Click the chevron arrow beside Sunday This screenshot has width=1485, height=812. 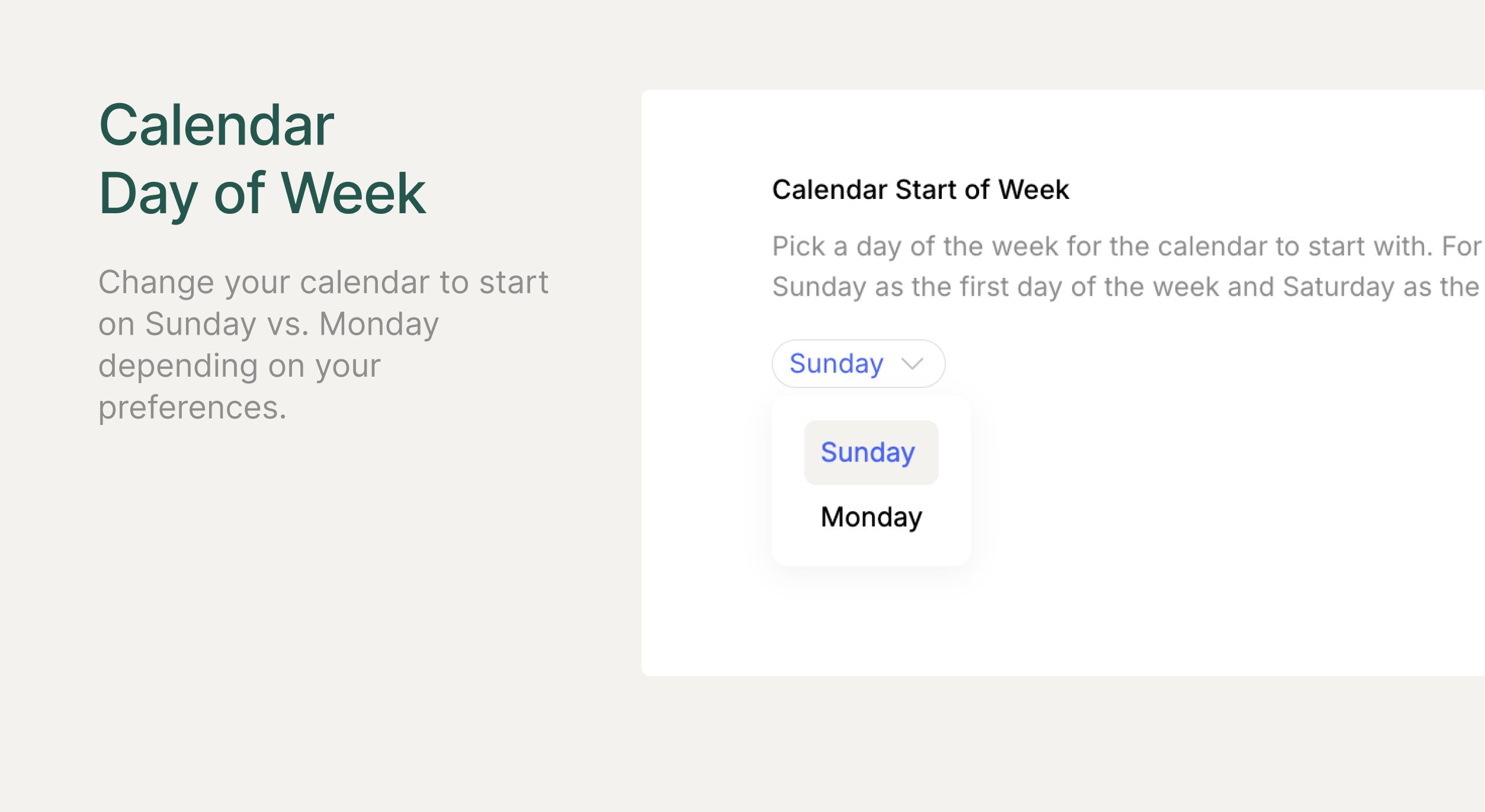click(x=912, y=364)
